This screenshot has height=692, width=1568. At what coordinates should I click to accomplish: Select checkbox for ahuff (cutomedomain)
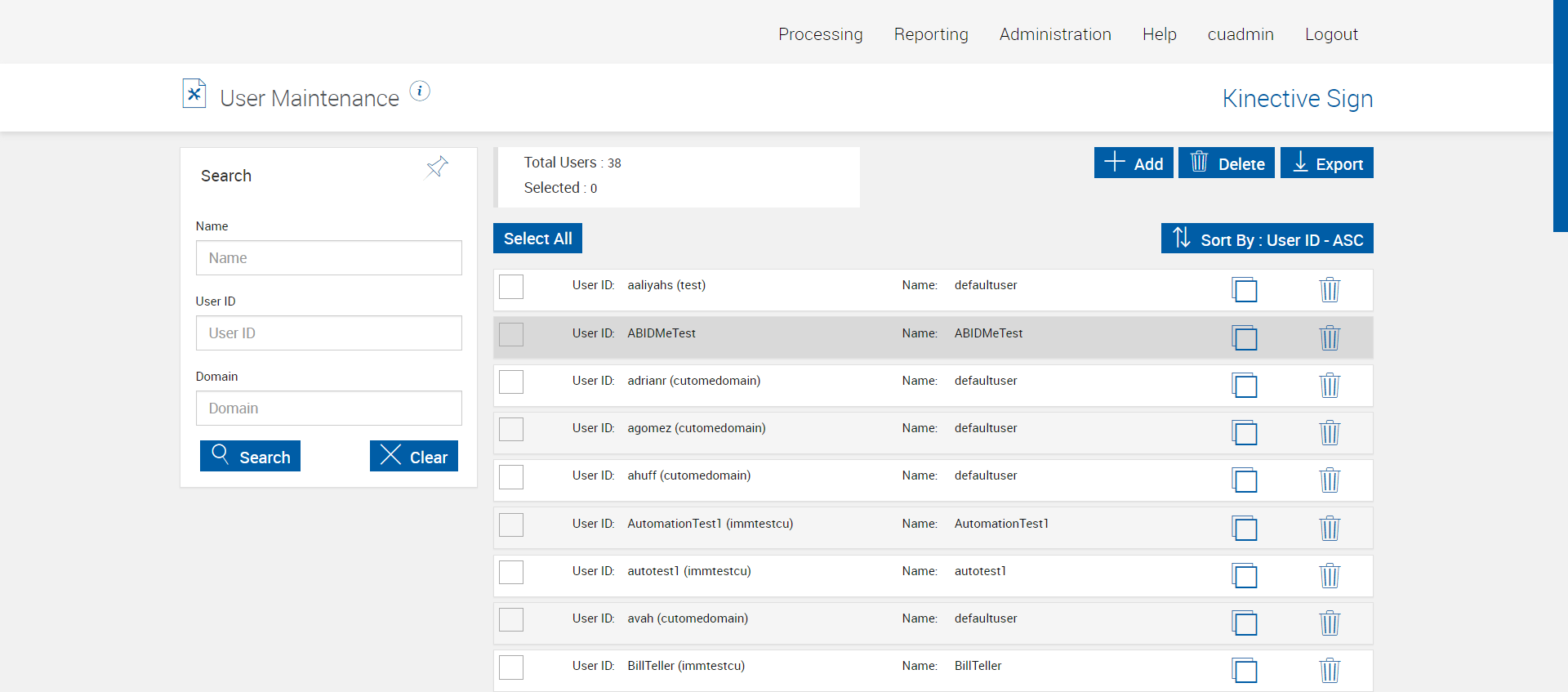pos(511,477)
